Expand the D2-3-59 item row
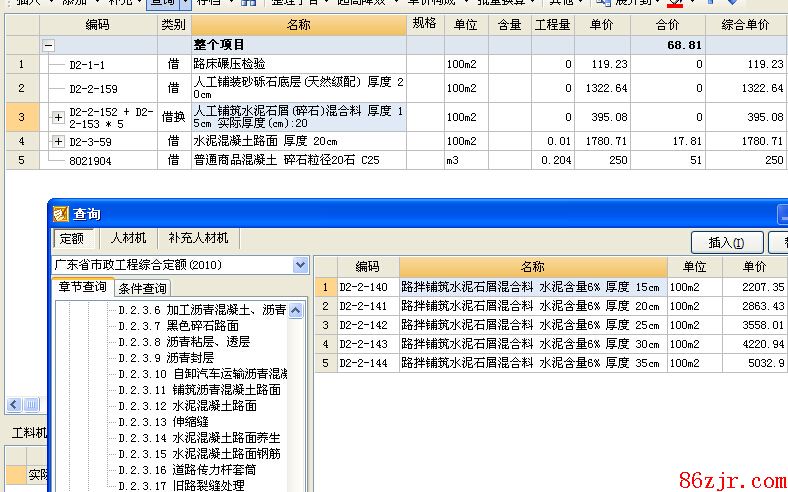 pyautogui.click(x=58, y=142)
